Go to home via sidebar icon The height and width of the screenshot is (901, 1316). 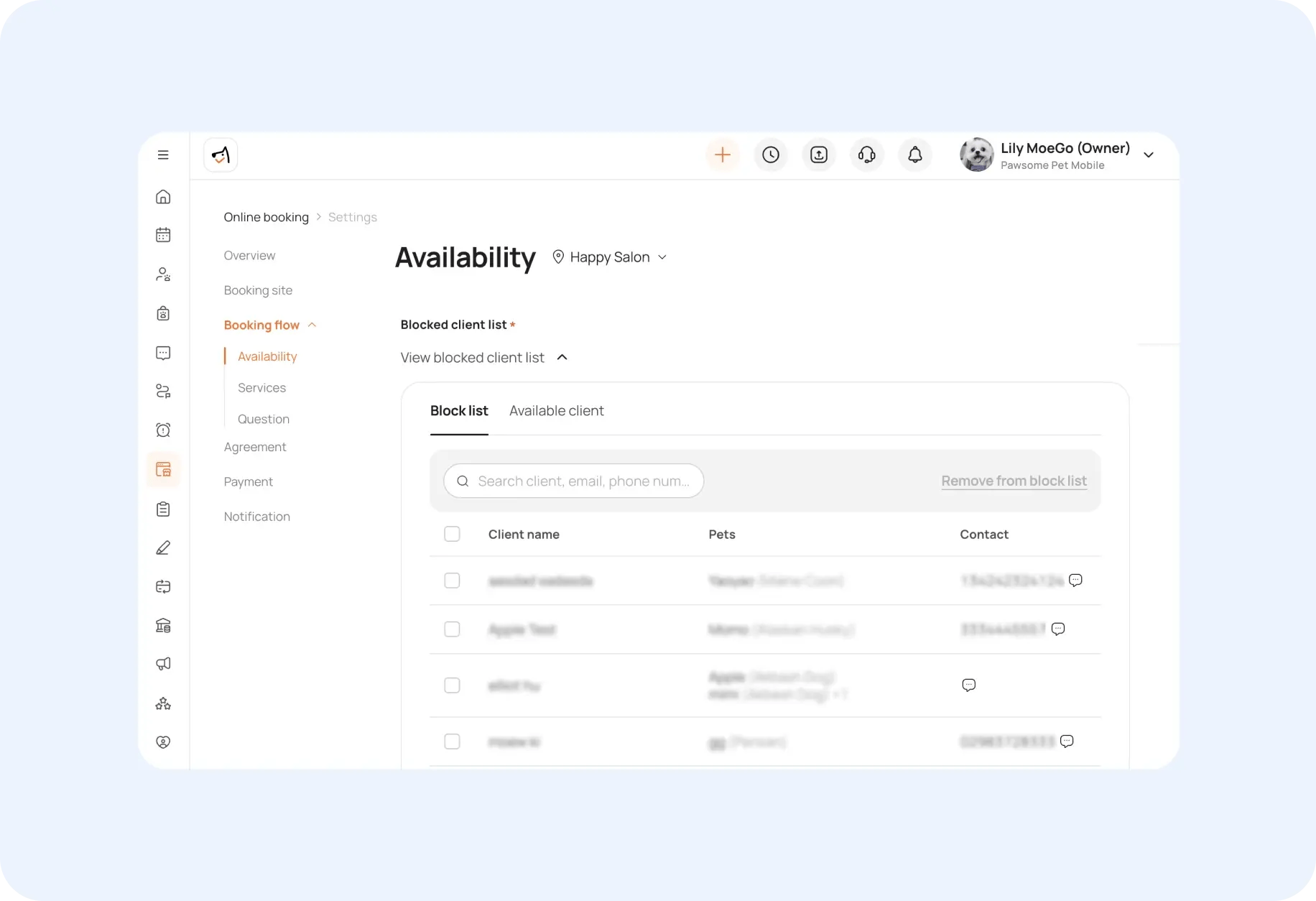tap(163, 197)
